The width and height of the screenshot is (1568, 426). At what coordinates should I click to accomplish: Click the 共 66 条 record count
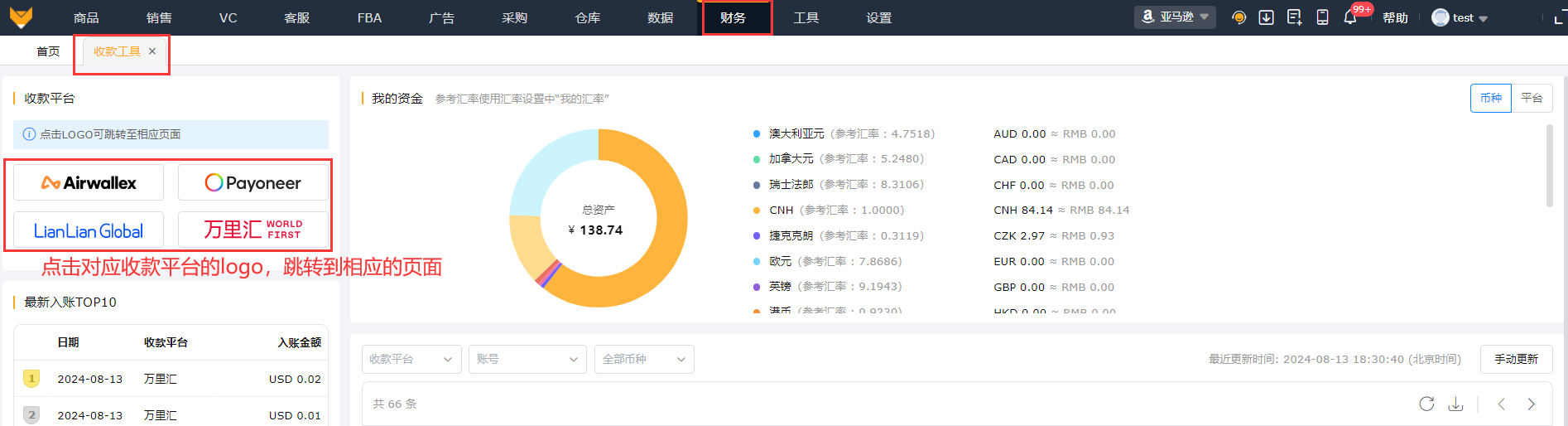coord(395,404)
